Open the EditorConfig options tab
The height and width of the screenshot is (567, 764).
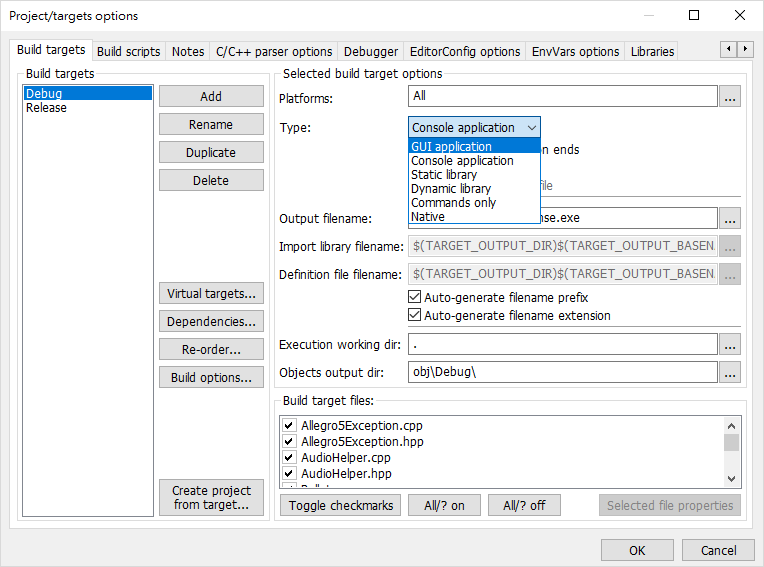pos(465,52)
